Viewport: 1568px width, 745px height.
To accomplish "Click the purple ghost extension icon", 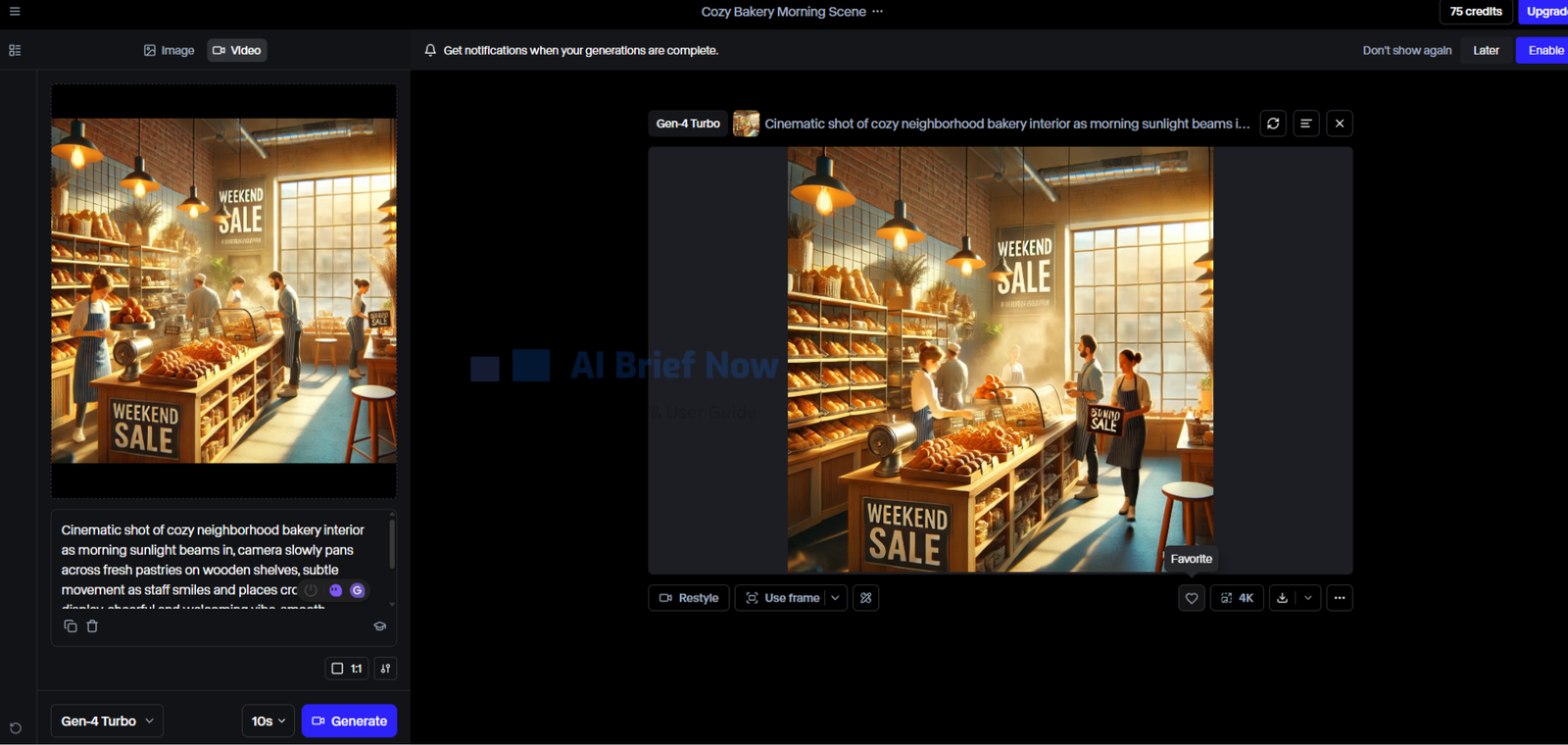I will pyautogui.click(x=336, y=590).
